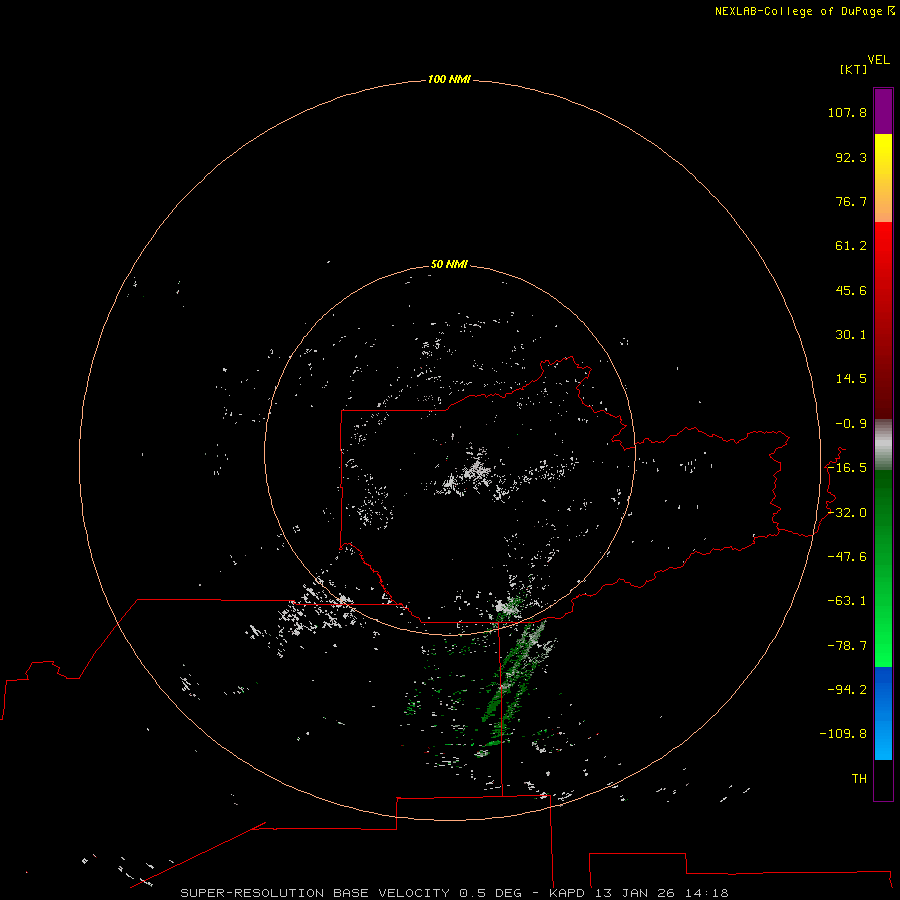Viewport: 900px width, 900px height.
Task: Click the -32.0 legend value
Action: point(847,513)
